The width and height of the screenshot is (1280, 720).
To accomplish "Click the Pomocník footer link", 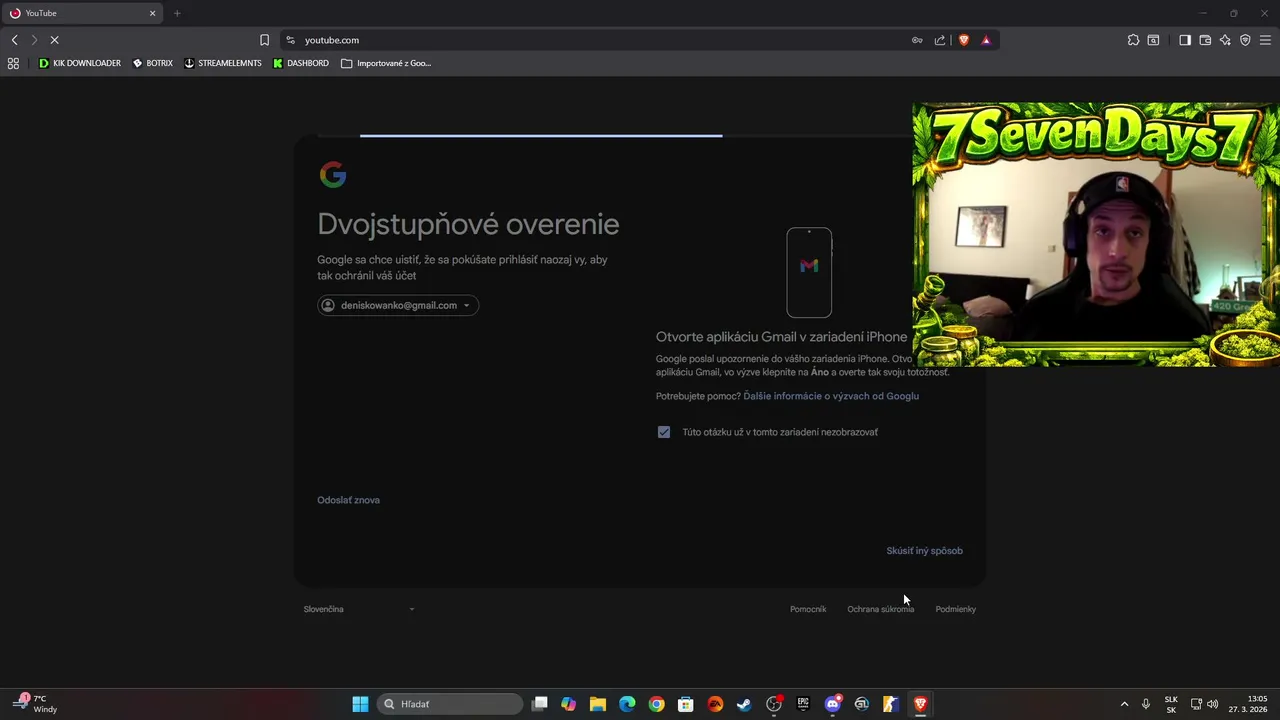I will click(x=808, y=609).
